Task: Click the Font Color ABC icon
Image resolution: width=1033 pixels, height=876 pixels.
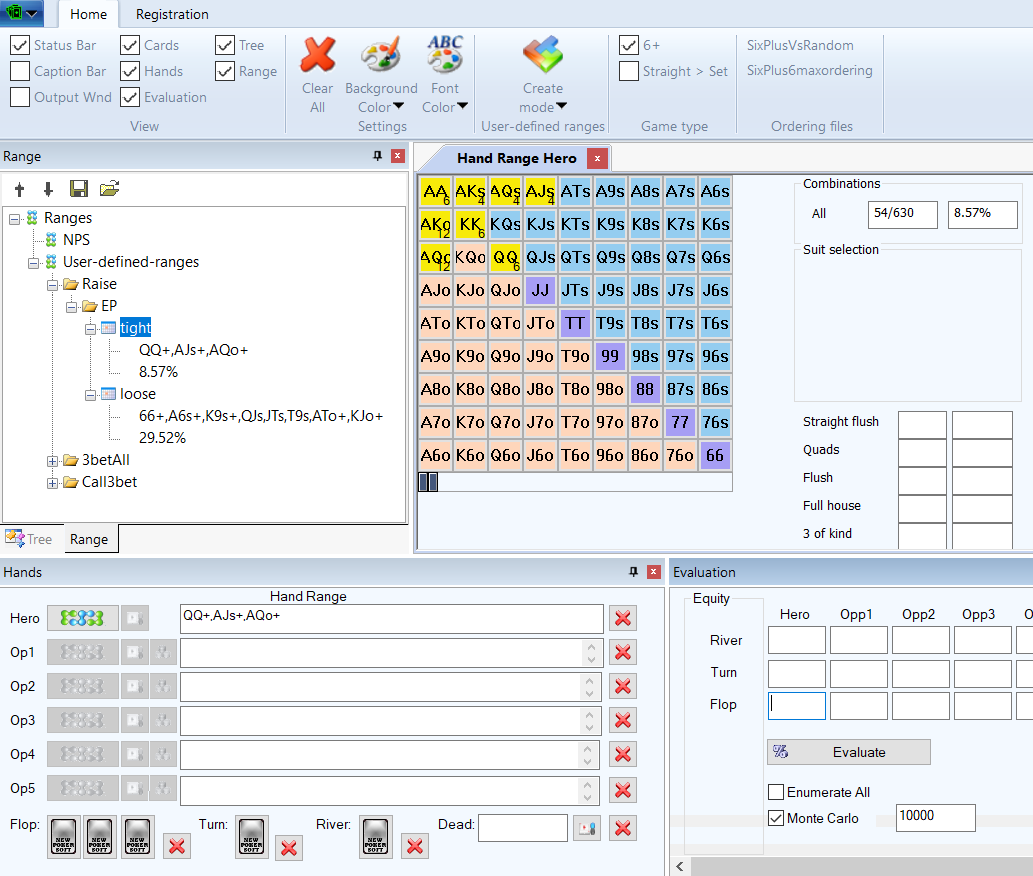Action: pyautogui.click(x=444, y=55)
